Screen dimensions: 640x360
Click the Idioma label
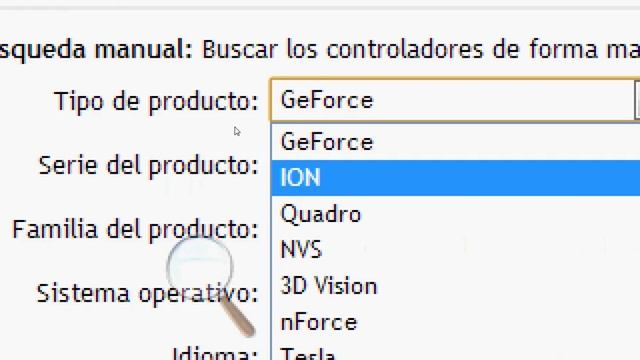tap(215, 353)
